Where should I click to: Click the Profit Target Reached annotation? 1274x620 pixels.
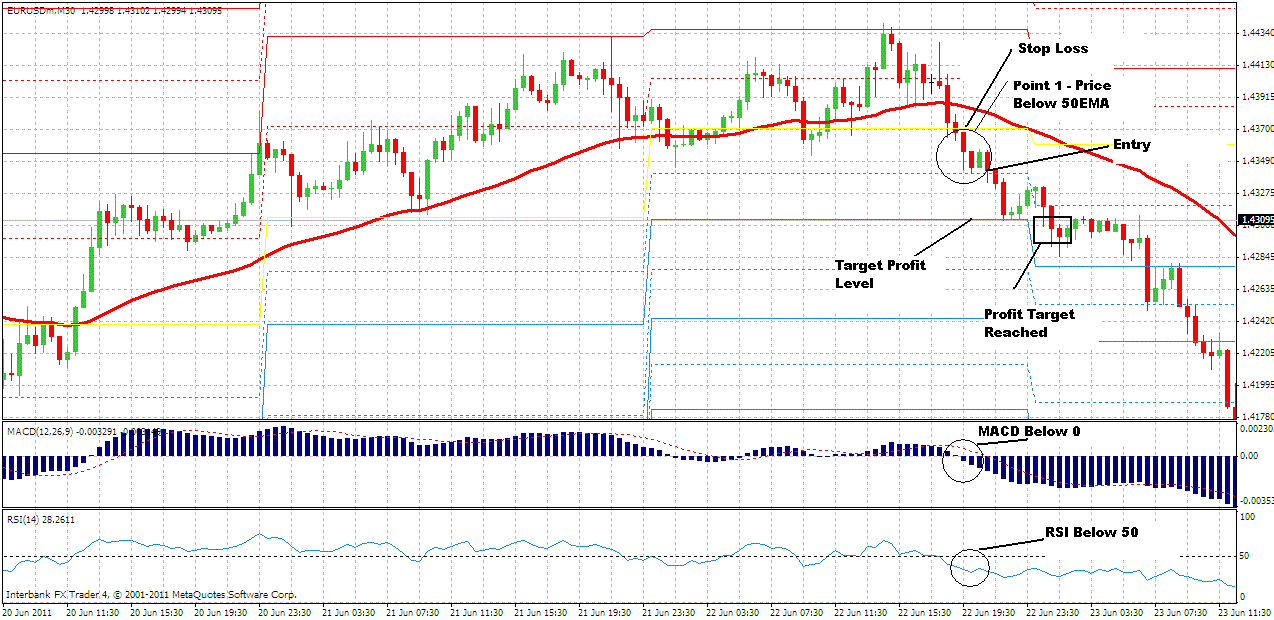pyautogui.click(x=1028, y=323)
